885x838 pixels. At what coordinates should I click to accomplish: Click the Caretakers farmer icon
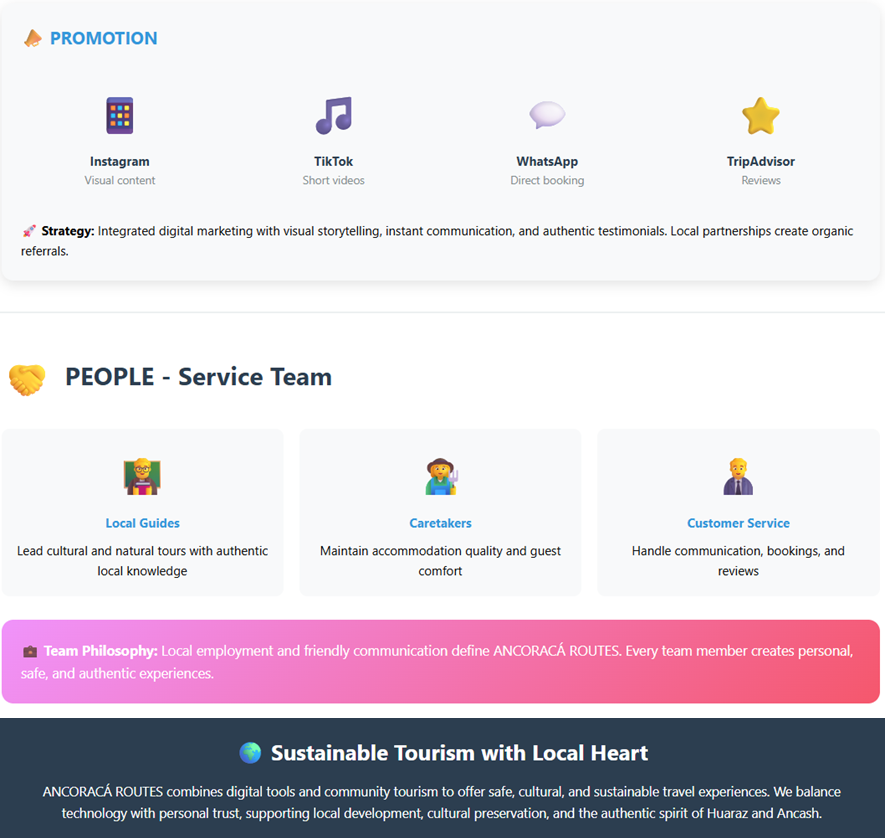coord(440,477)
